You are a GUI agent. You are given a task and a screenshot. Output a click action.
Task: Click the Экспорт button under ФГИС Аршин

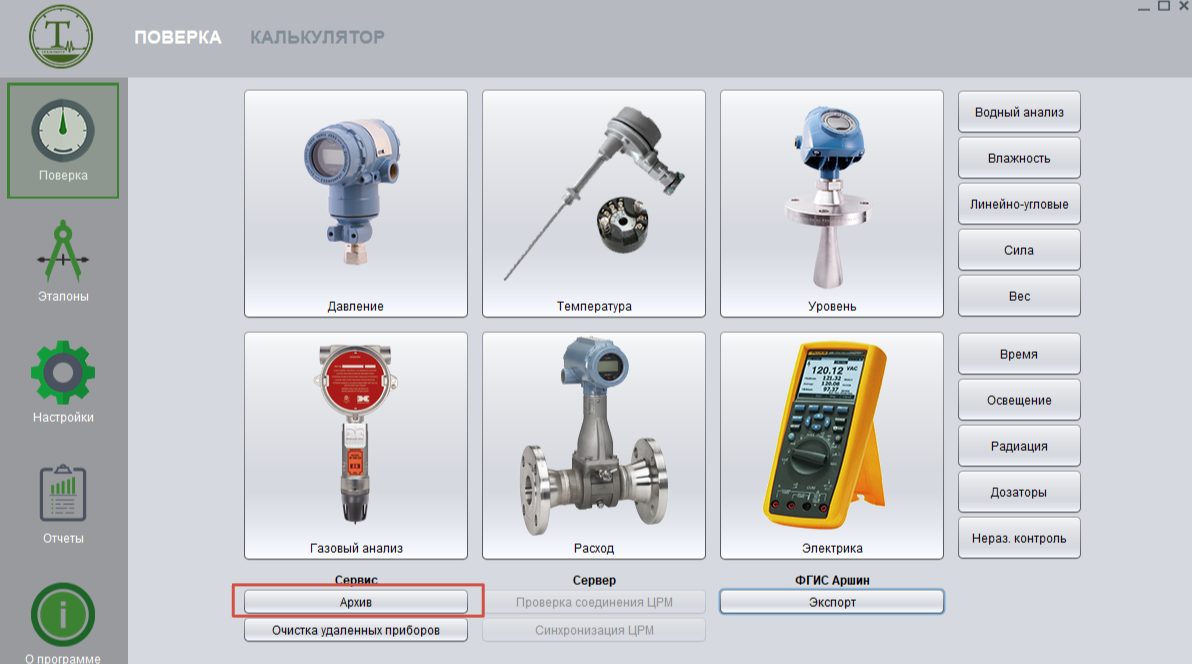pyautogui.click(x=832, y=602)
